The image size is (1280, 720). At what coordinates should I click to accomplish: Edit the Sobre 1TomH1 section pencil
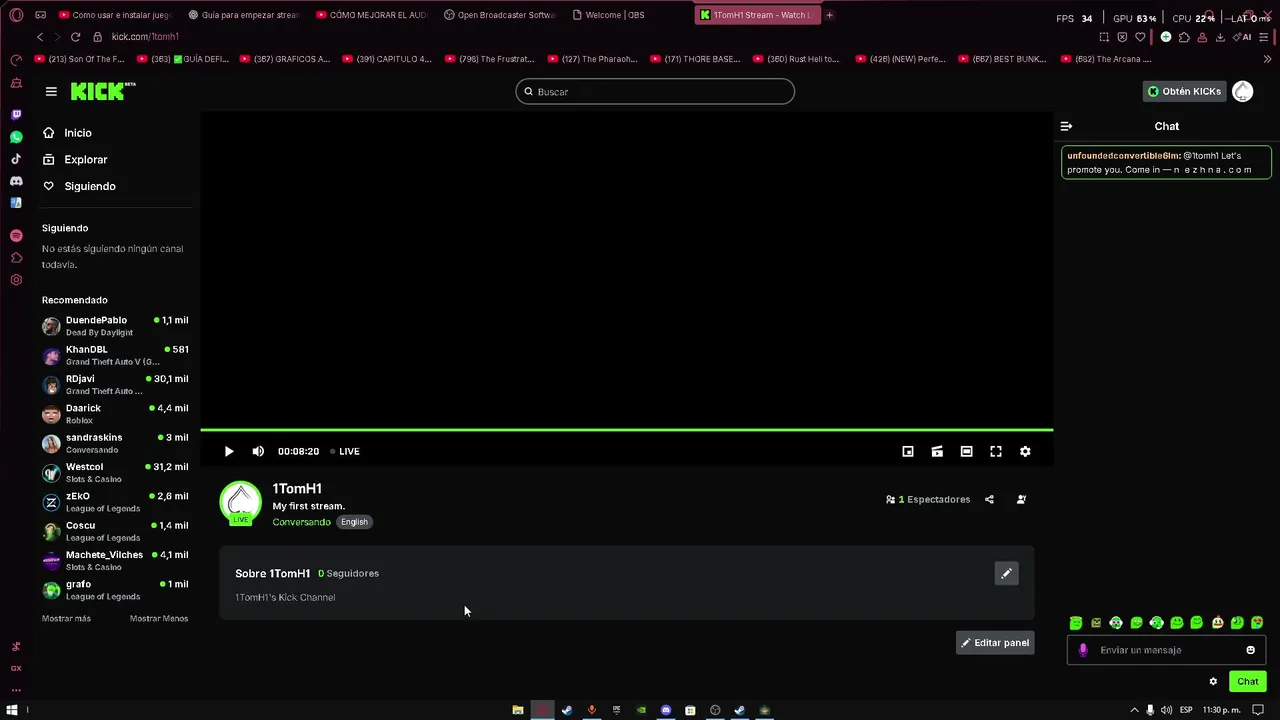[1007, 573]
